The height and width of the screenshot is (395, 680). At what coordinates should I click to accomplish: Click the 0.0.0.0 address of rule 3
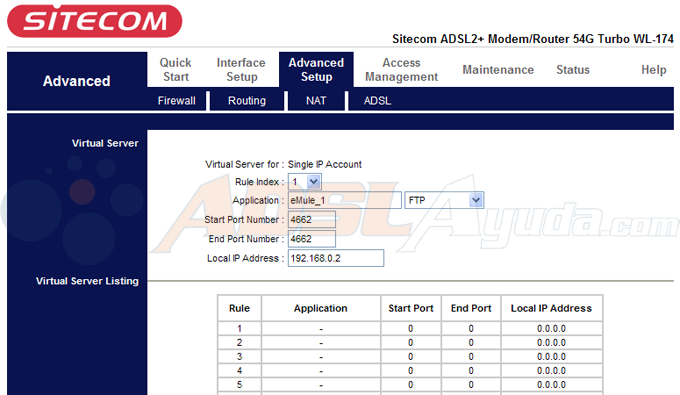click(551, 357)
